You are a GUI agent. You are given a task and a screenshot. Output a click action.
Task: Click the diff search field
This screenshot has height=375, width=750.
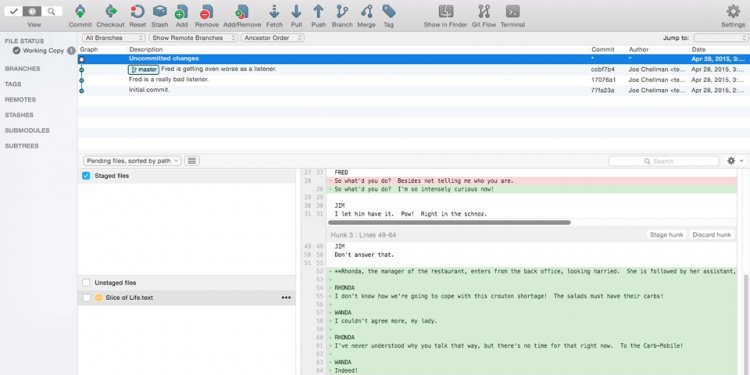pos(663,161)
